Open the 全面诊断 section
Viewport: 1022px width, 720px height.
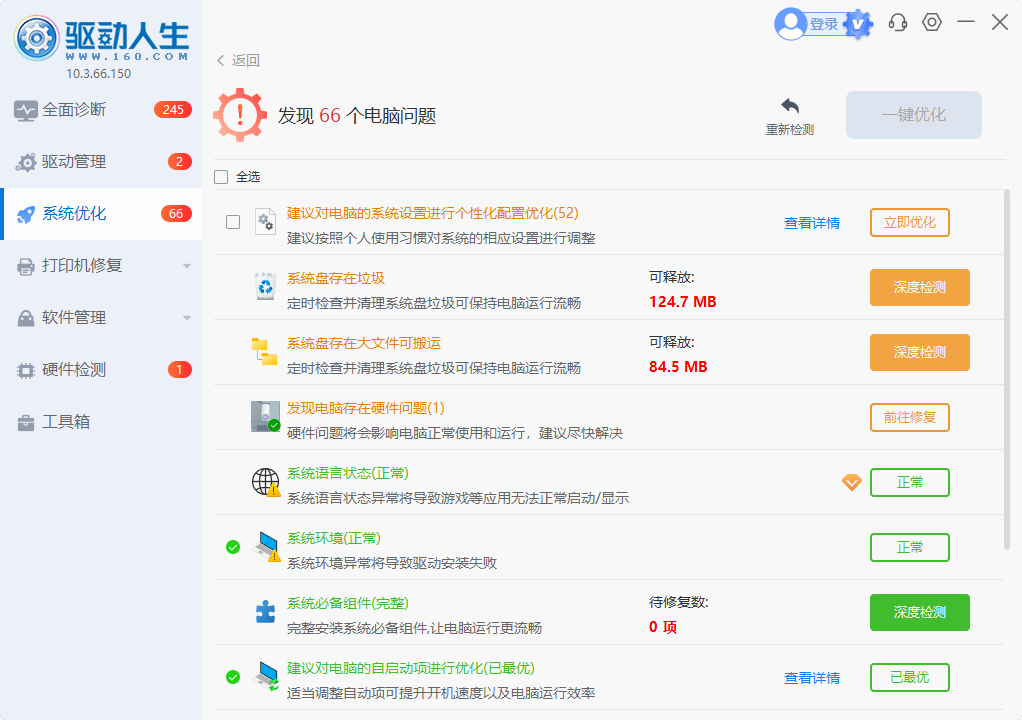coord(101,110)
